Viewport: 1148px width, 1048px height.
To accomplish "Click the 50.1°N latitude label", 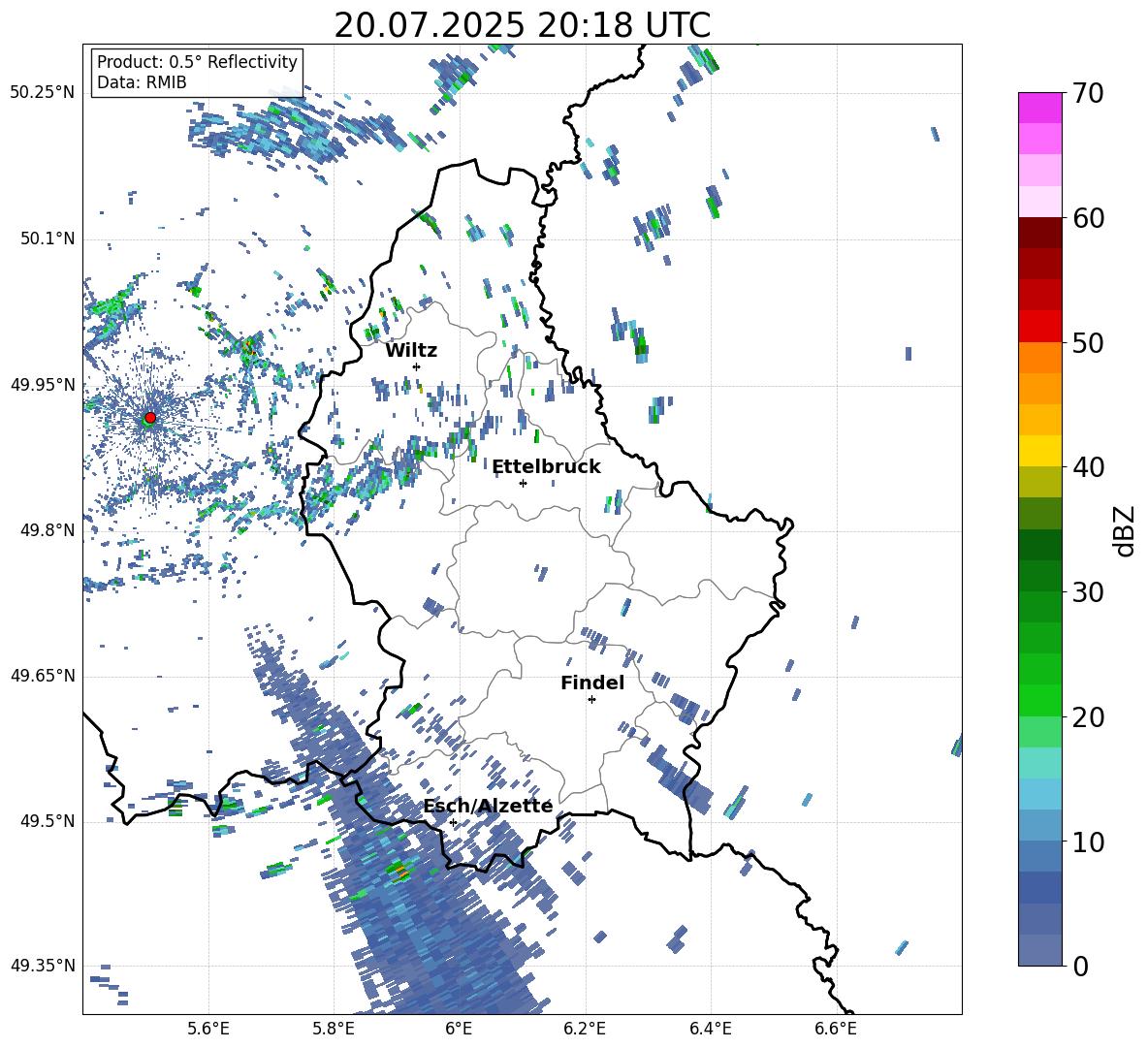I will coord(47,238).
